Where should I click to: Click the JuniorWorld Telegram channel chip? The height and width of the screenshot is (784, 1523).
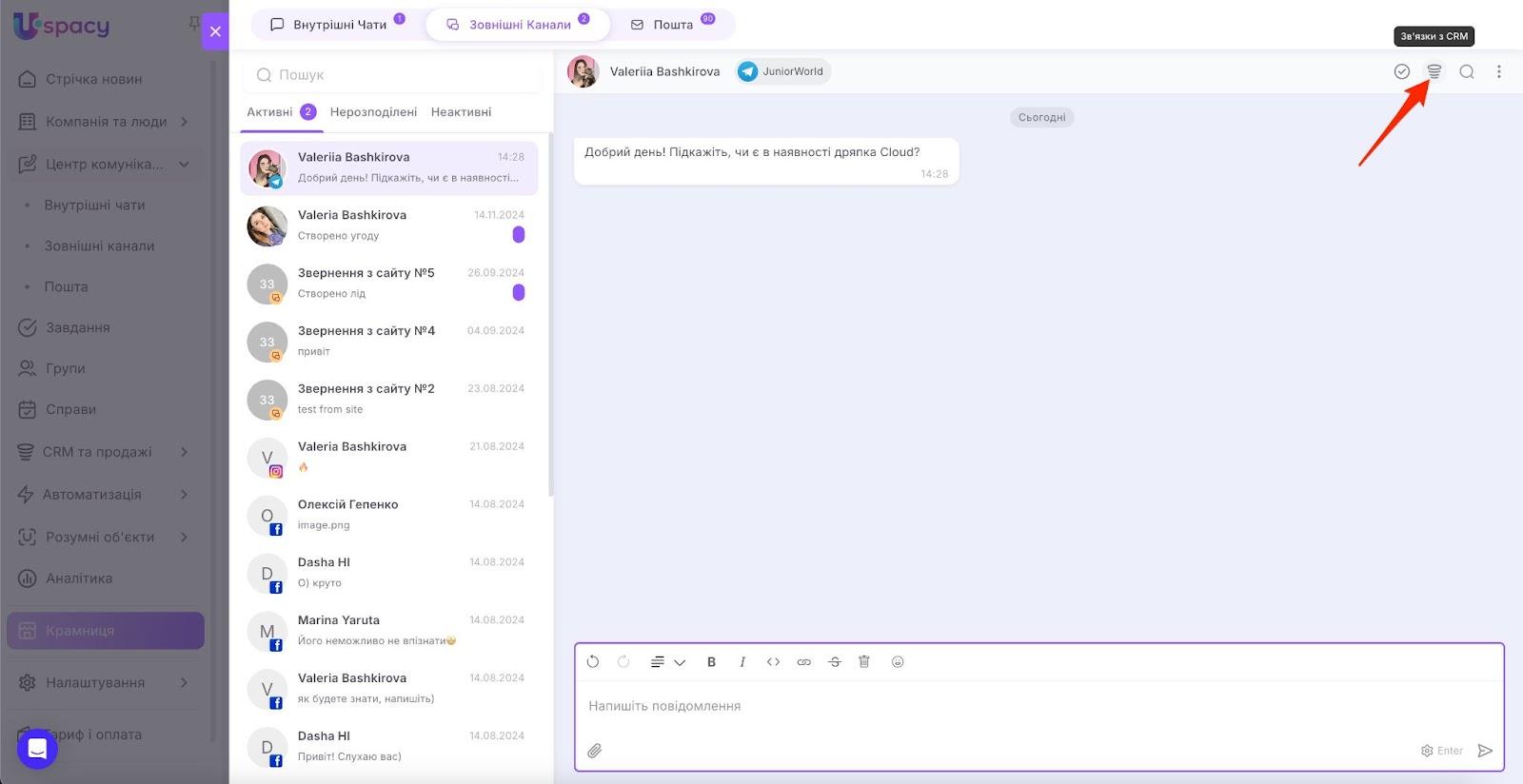(x=782, y=71)
